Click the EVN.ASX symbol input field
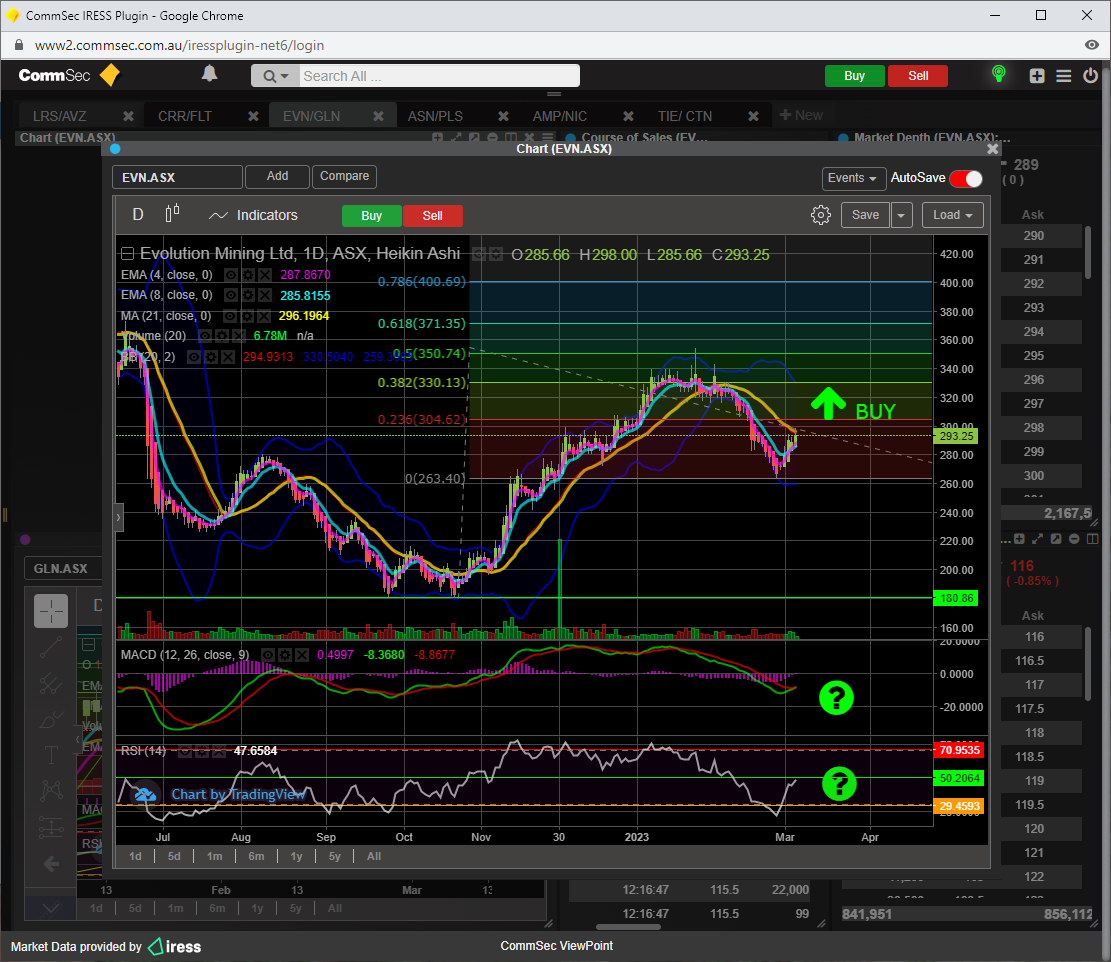The image size is (1111, 962). coord(177,177)
